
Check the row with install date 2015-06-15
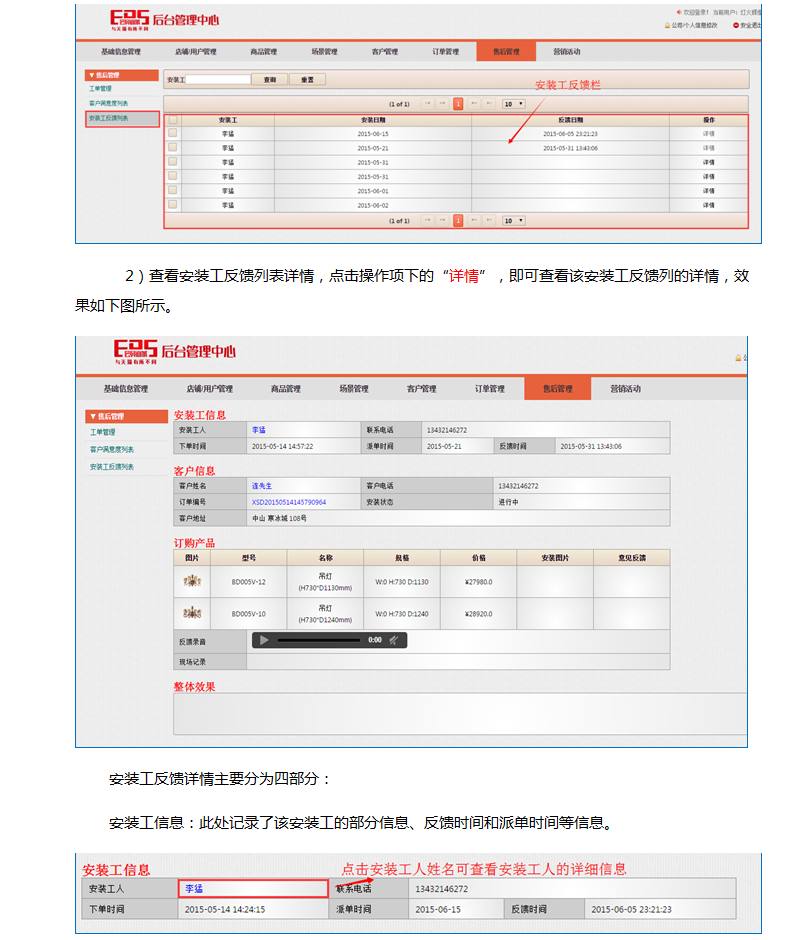click(173, 133)
